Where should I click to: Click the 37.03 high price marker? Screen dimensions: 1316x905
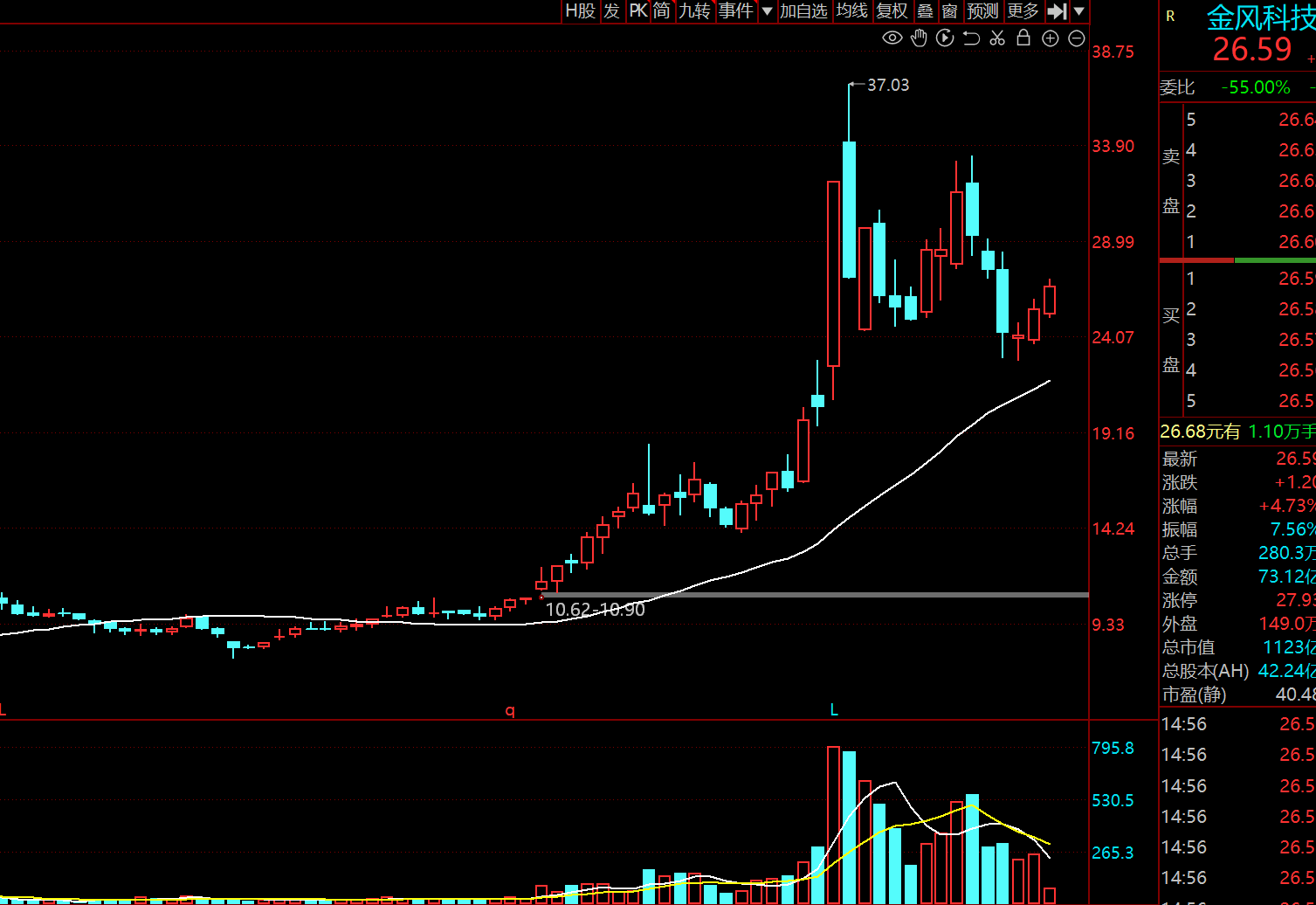(x=887, y=86)
